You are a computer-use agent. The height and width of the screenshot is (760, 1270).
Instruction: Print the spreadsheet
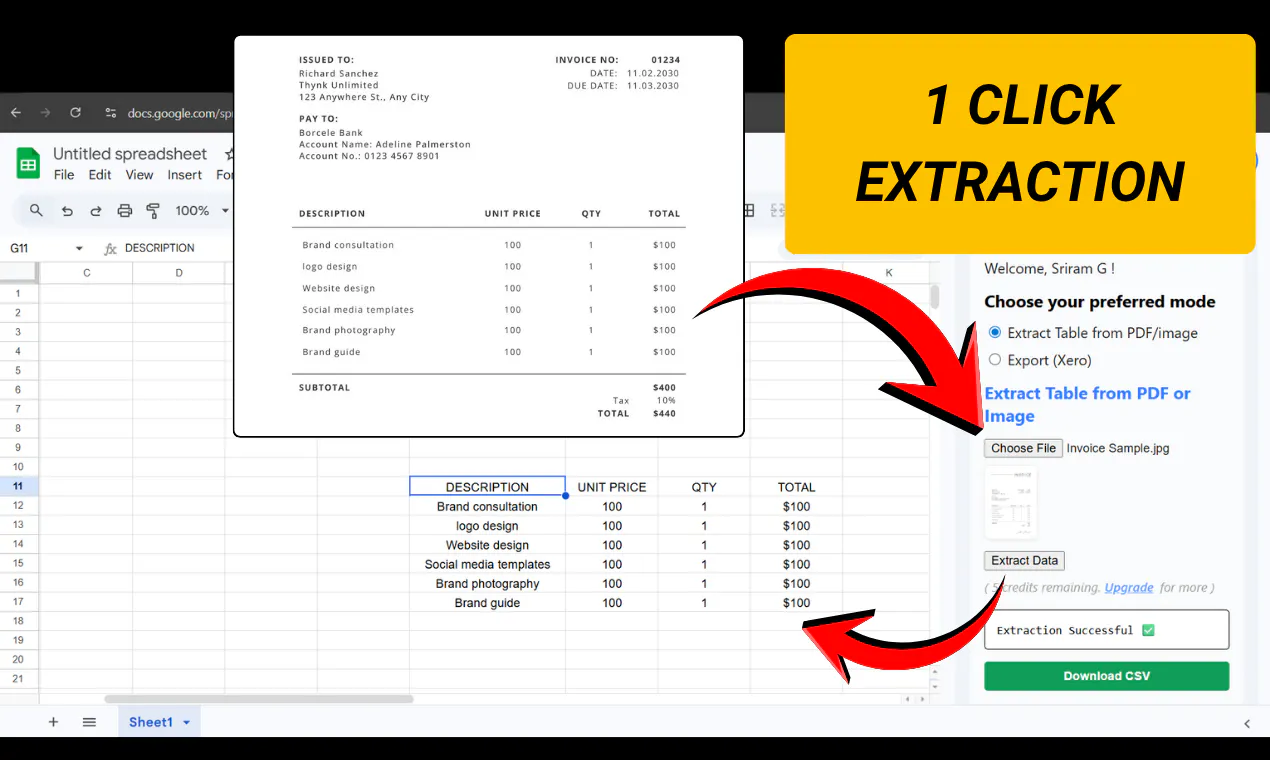(125, 211)
